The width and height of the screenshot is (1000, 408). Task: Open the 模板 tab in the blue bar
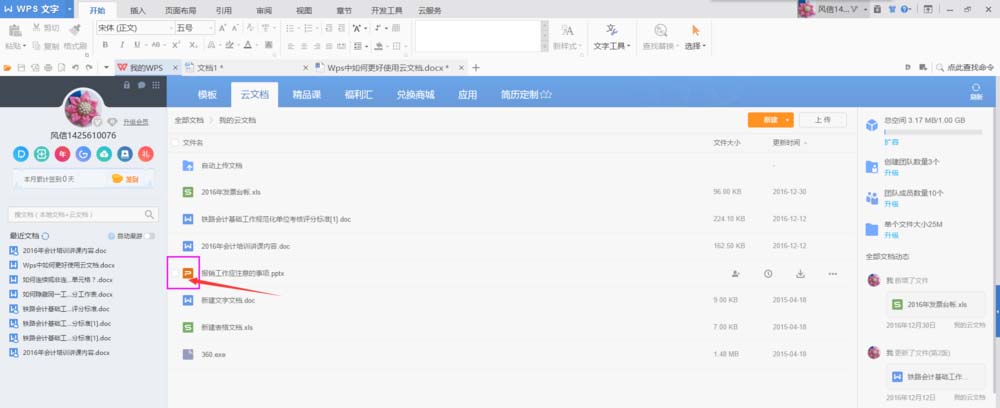pyautogui.click(x=207, y=94)
